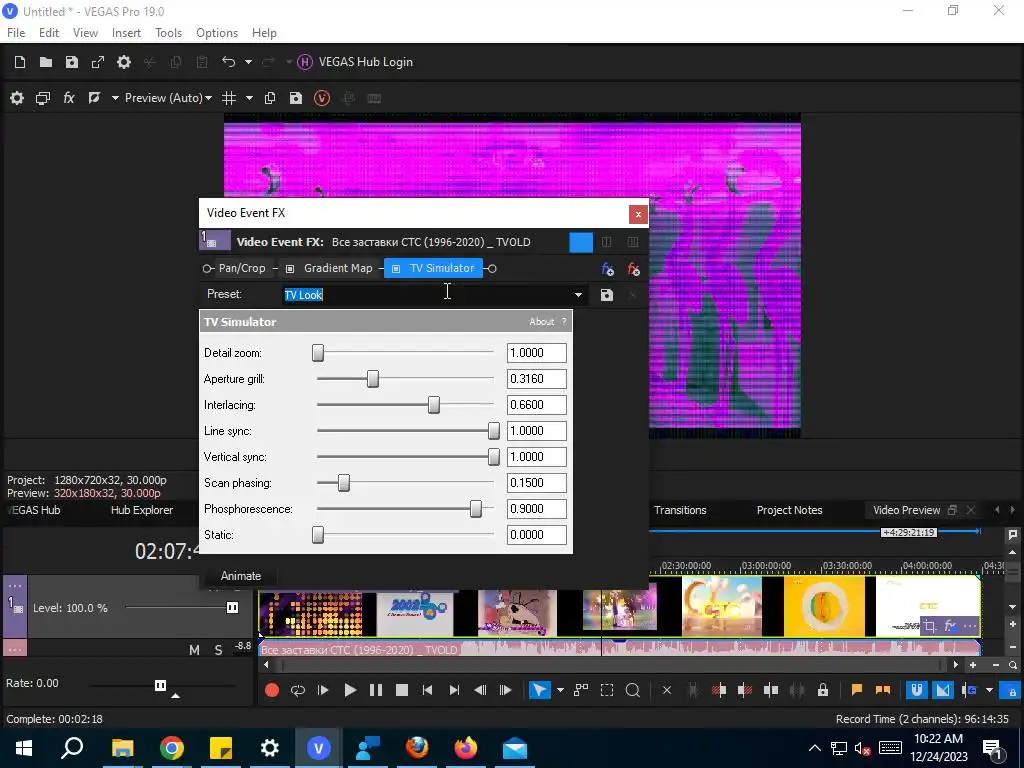Click the Render As export icon

[98, 62]
